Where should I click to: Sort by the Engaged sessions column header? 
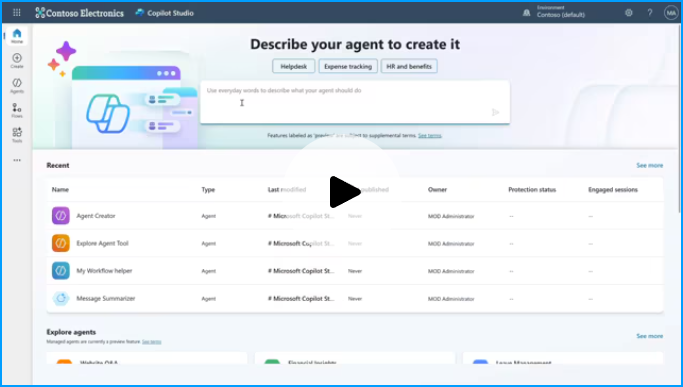point(613,190)
